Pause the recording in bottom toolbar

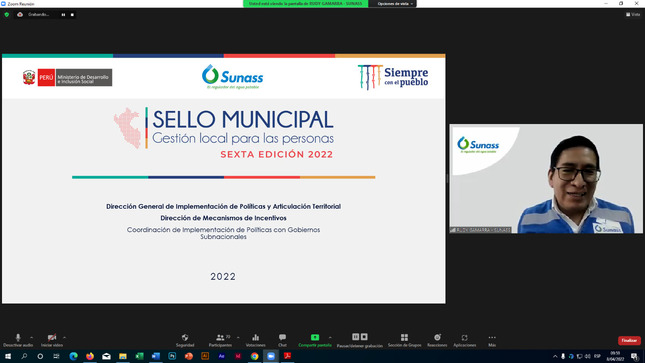[x=356, y=337]
